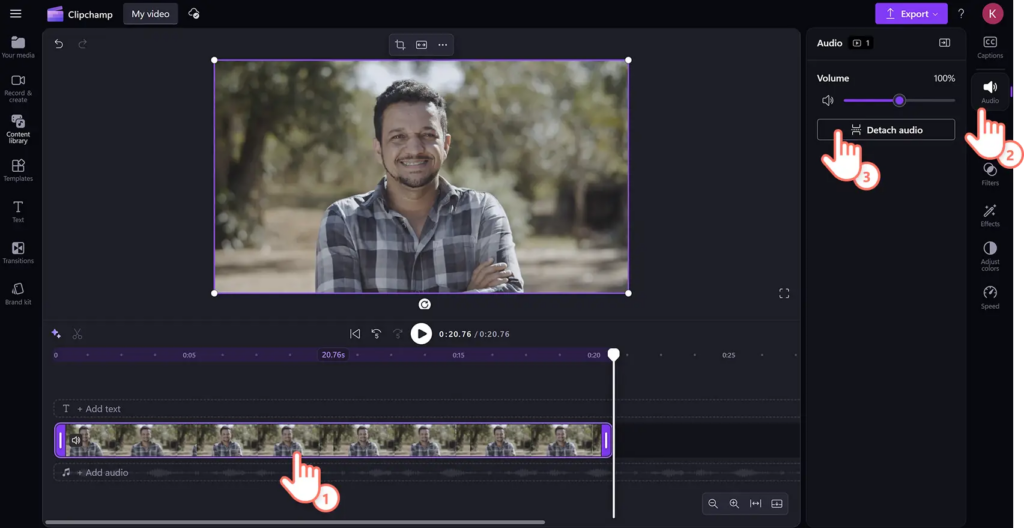Open the Your media sidebar panel
This screenshot has width=1024, height=528.
click(x=18, y=47)
